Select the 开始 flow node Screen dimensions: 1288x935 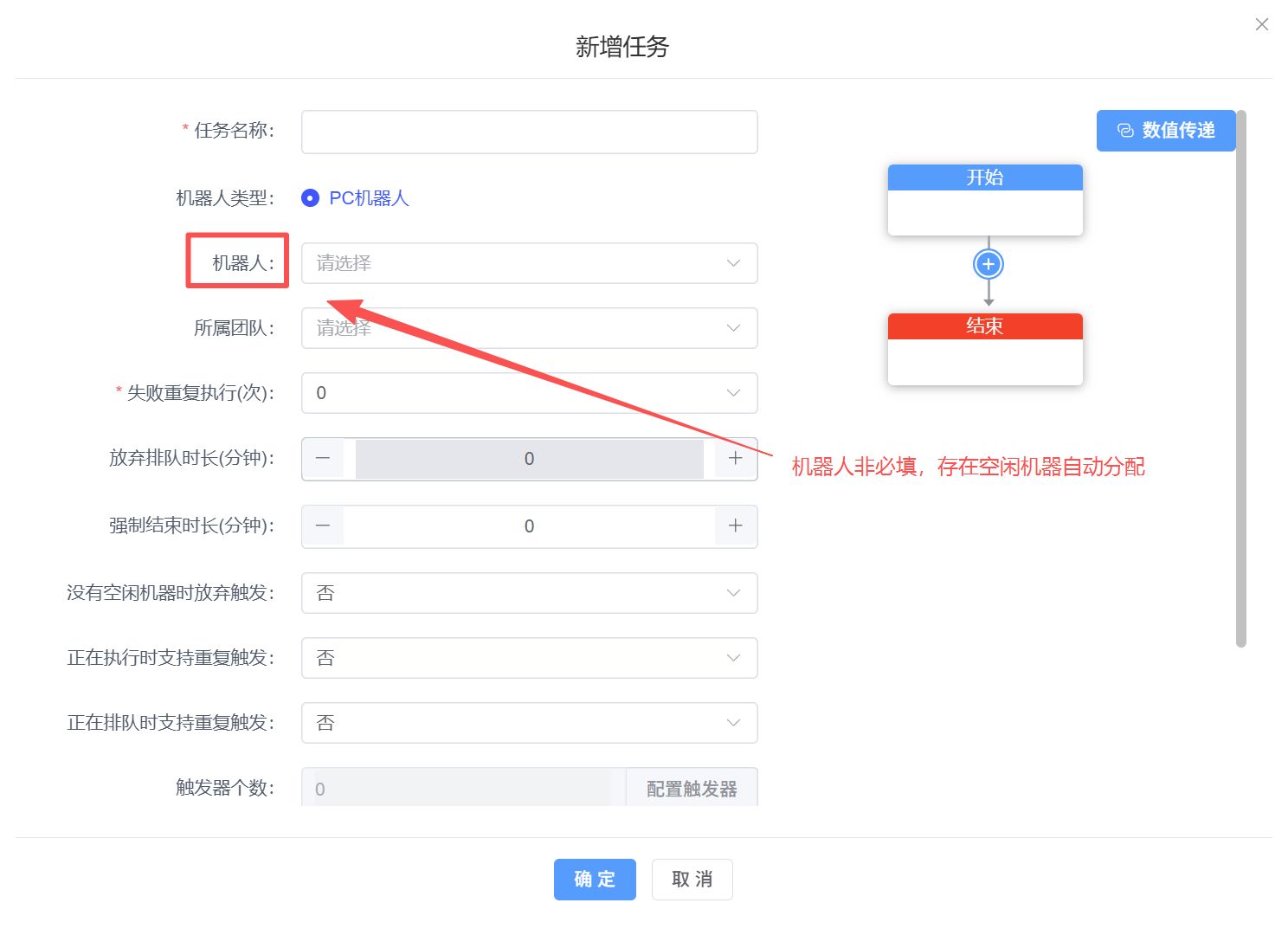(x=985, y=200)
